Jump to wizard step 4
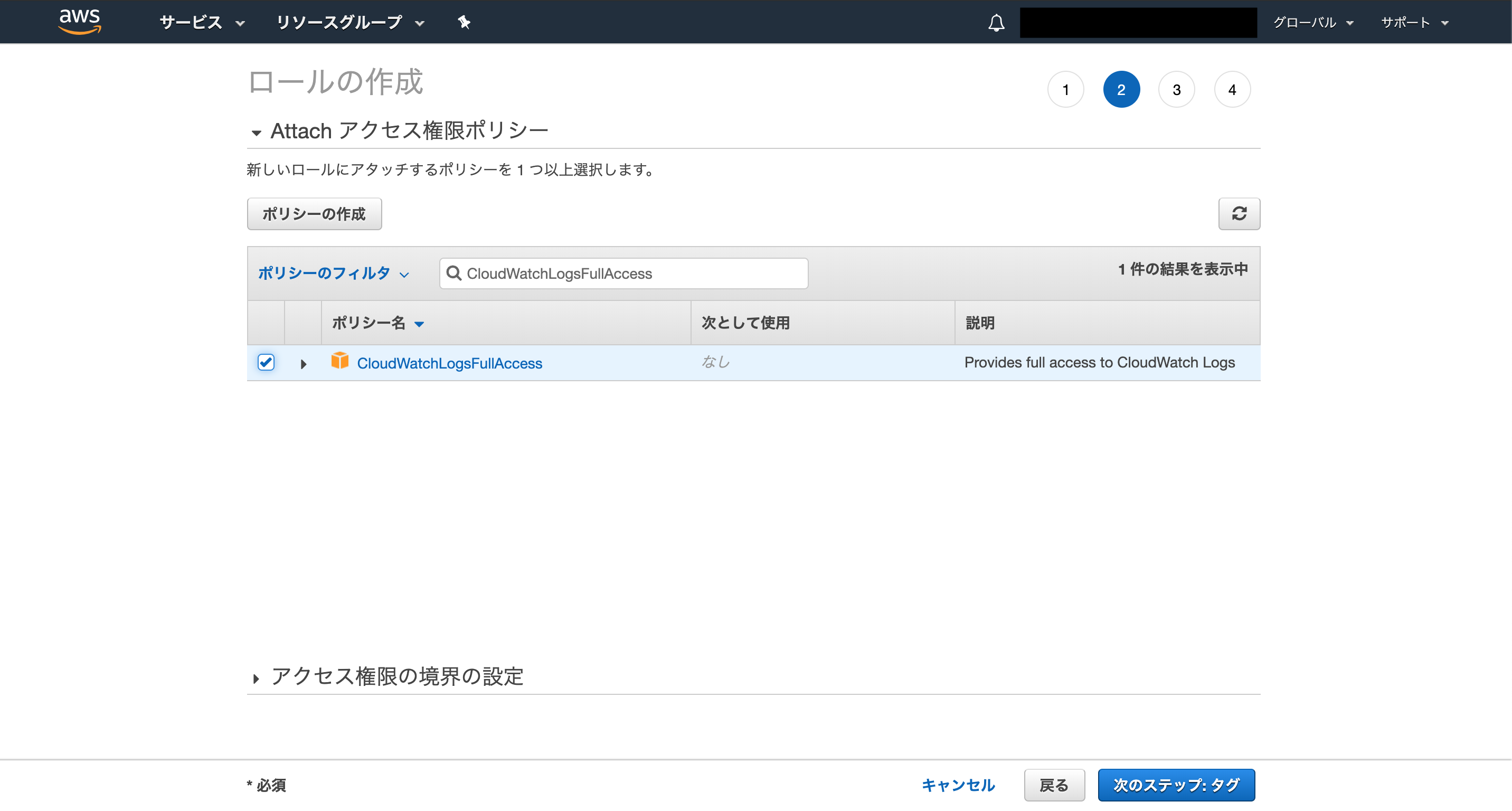This screenshot has width=1512, height=811. coord(1232,89)
